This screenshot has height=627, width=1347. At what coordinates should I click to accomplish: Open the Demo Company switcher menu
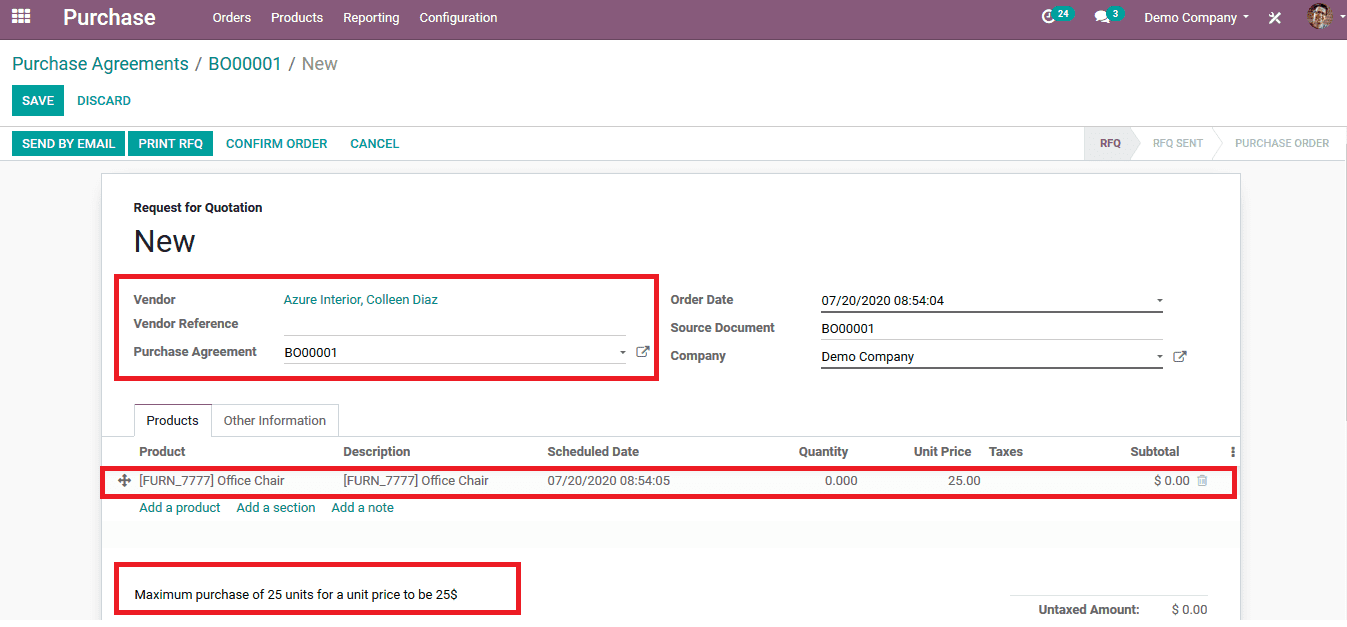click(1196, 18)
